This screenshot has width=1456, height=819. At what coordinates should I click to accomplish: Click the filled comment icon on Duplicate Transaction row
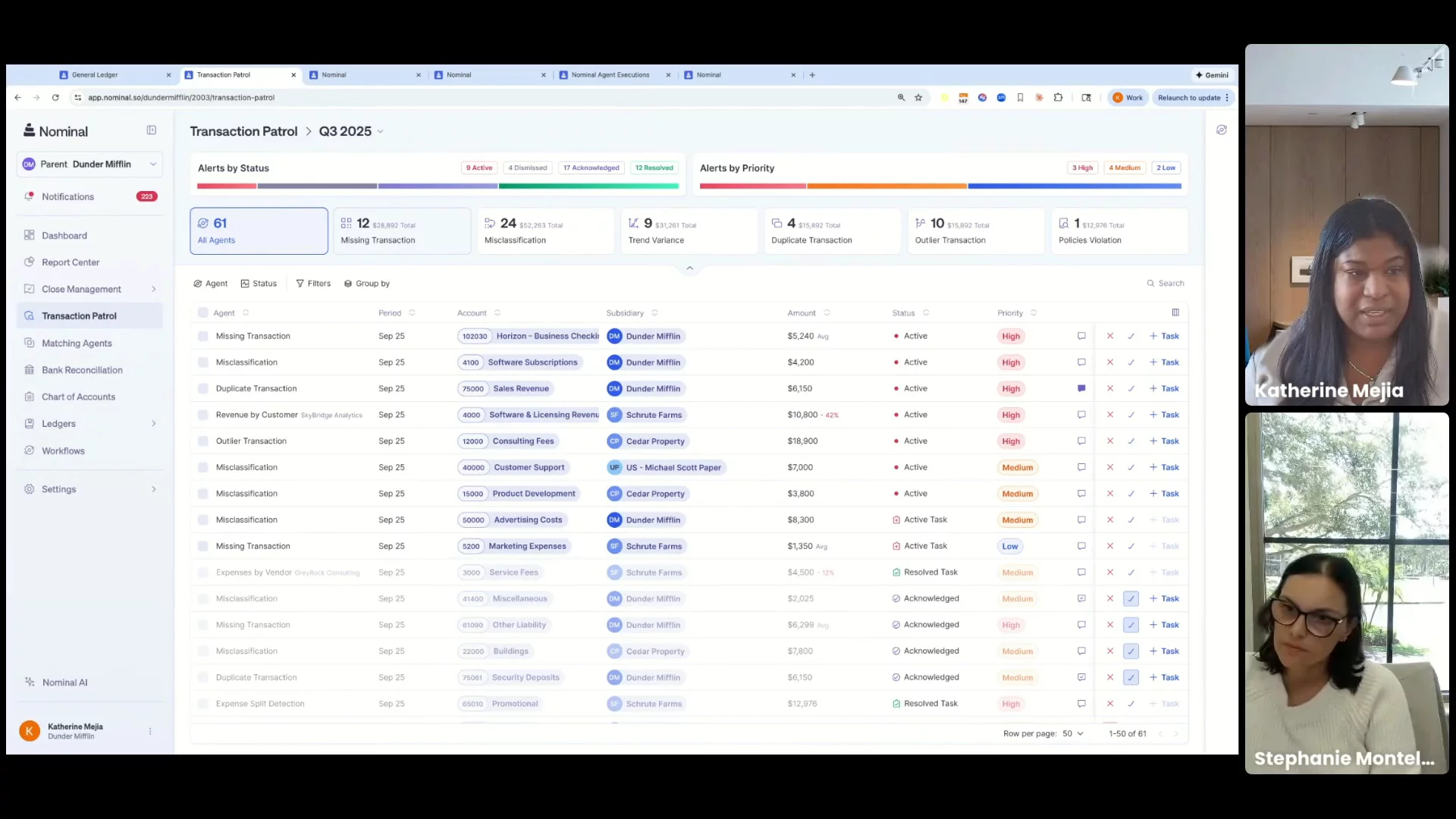(x=1081, y=388)
